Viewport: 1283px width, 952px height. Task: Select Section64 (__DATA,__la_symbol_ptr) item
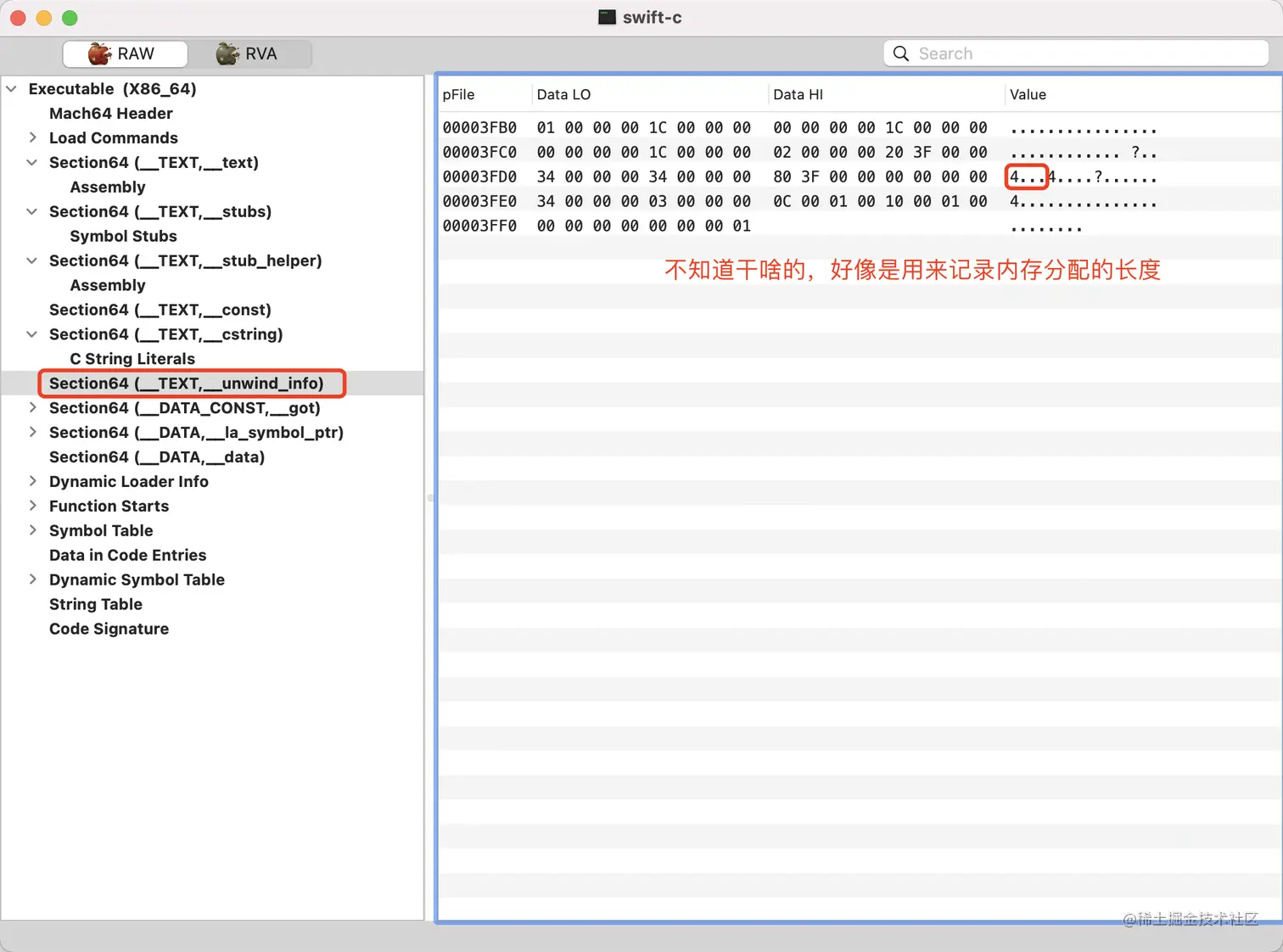[196, 433]
